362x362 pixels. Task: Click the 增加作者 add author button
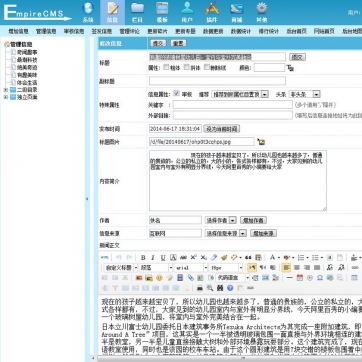coord(253,220)
